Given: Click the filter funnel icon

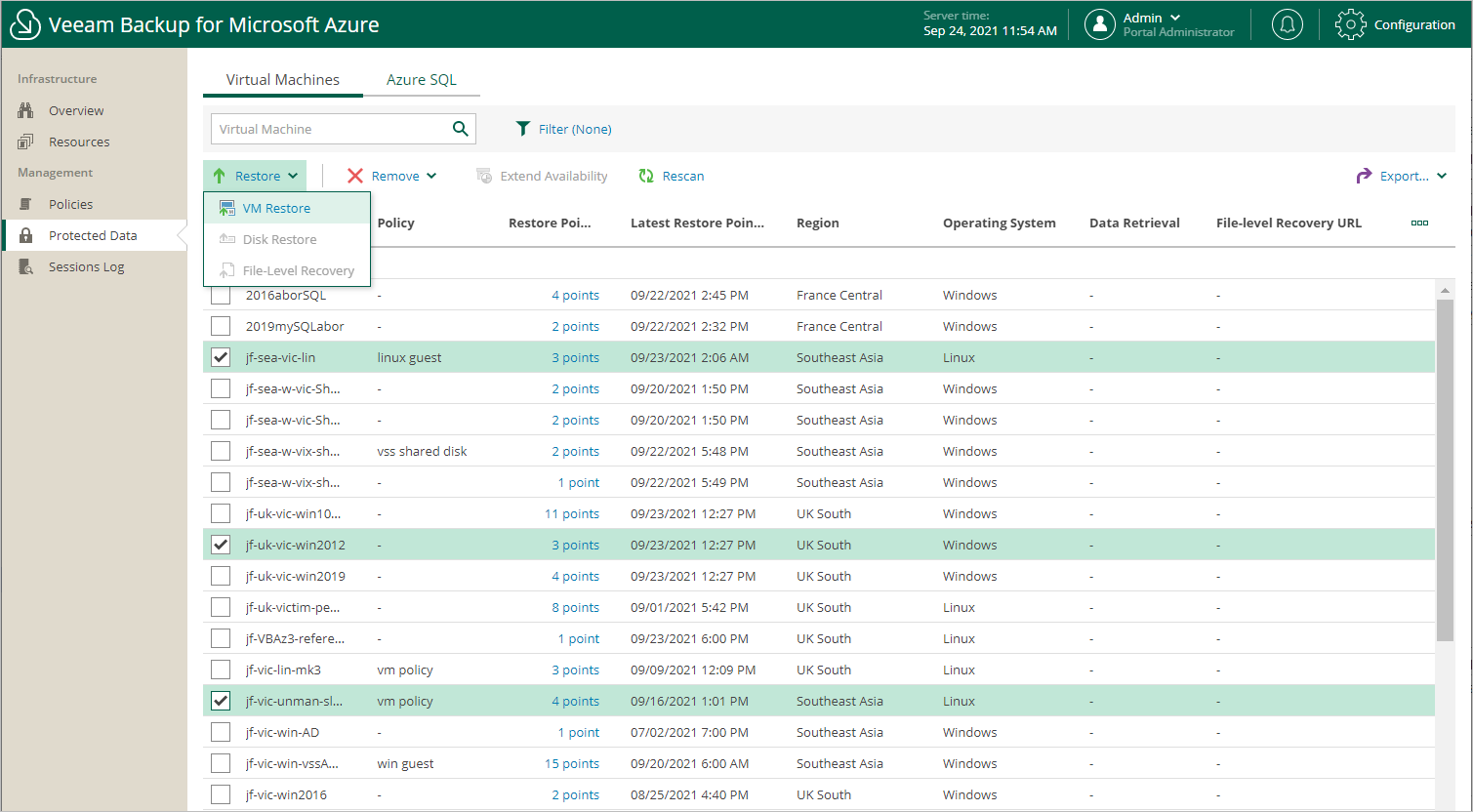Looking at the screenshot, I should click(523, 129).
